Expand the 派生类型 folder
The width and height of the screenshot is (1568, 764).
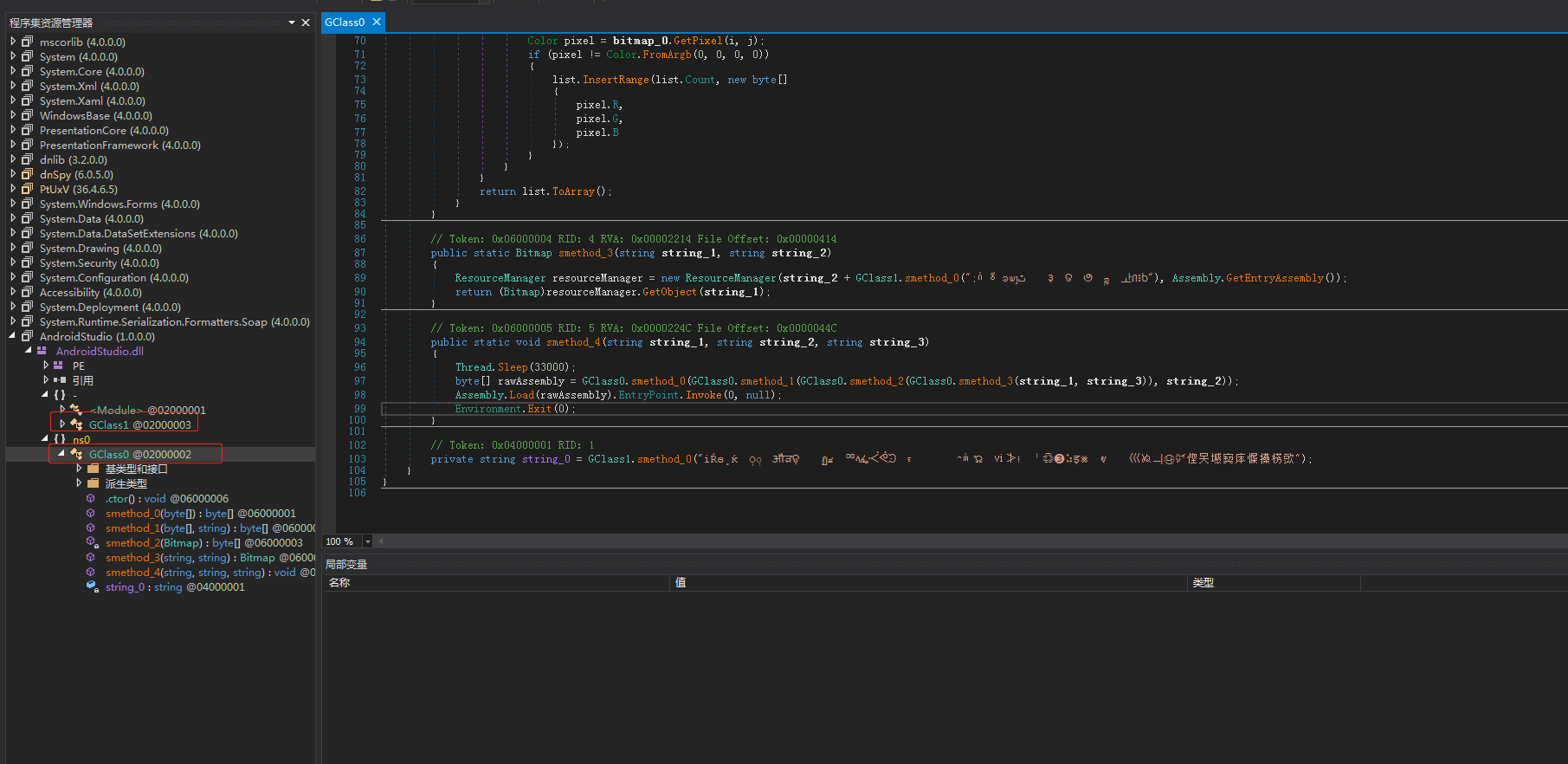pos(79,483)
